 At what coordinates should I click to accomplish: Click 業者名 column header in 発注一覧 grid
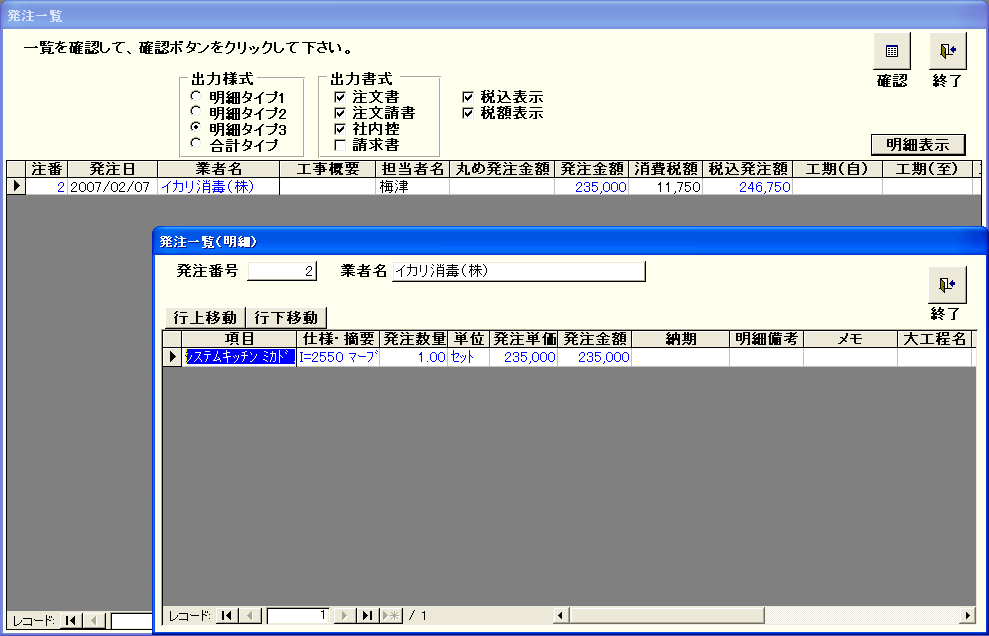coord(218,169)
